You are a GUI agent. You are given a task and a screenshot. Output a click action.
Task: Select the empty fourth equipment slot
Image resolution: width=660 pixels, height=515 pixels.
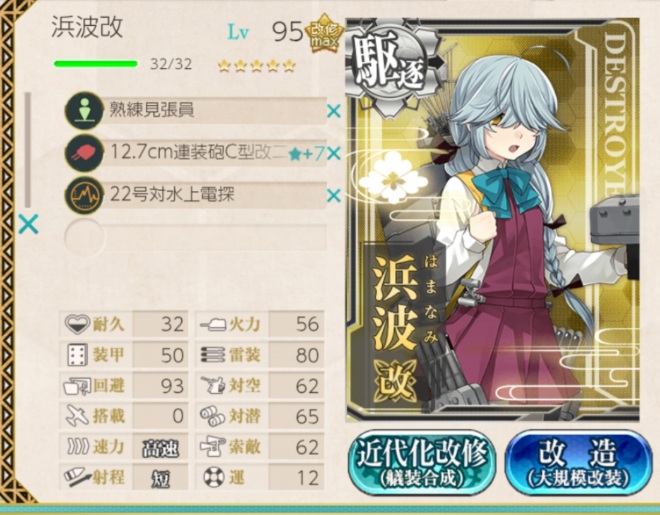pos(196,238)
